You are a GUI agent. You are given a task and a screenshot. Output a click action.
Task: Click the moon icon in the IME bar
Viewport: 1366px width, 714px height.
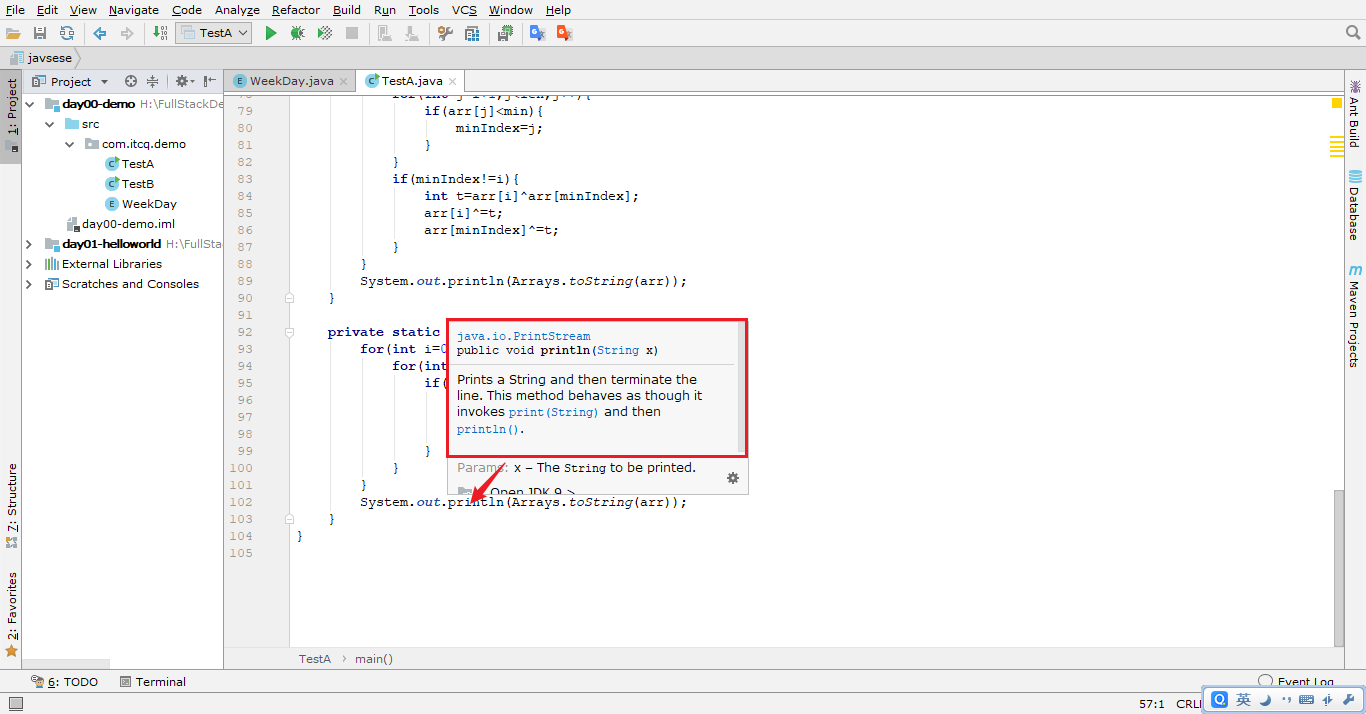(x=1264, y=700)
